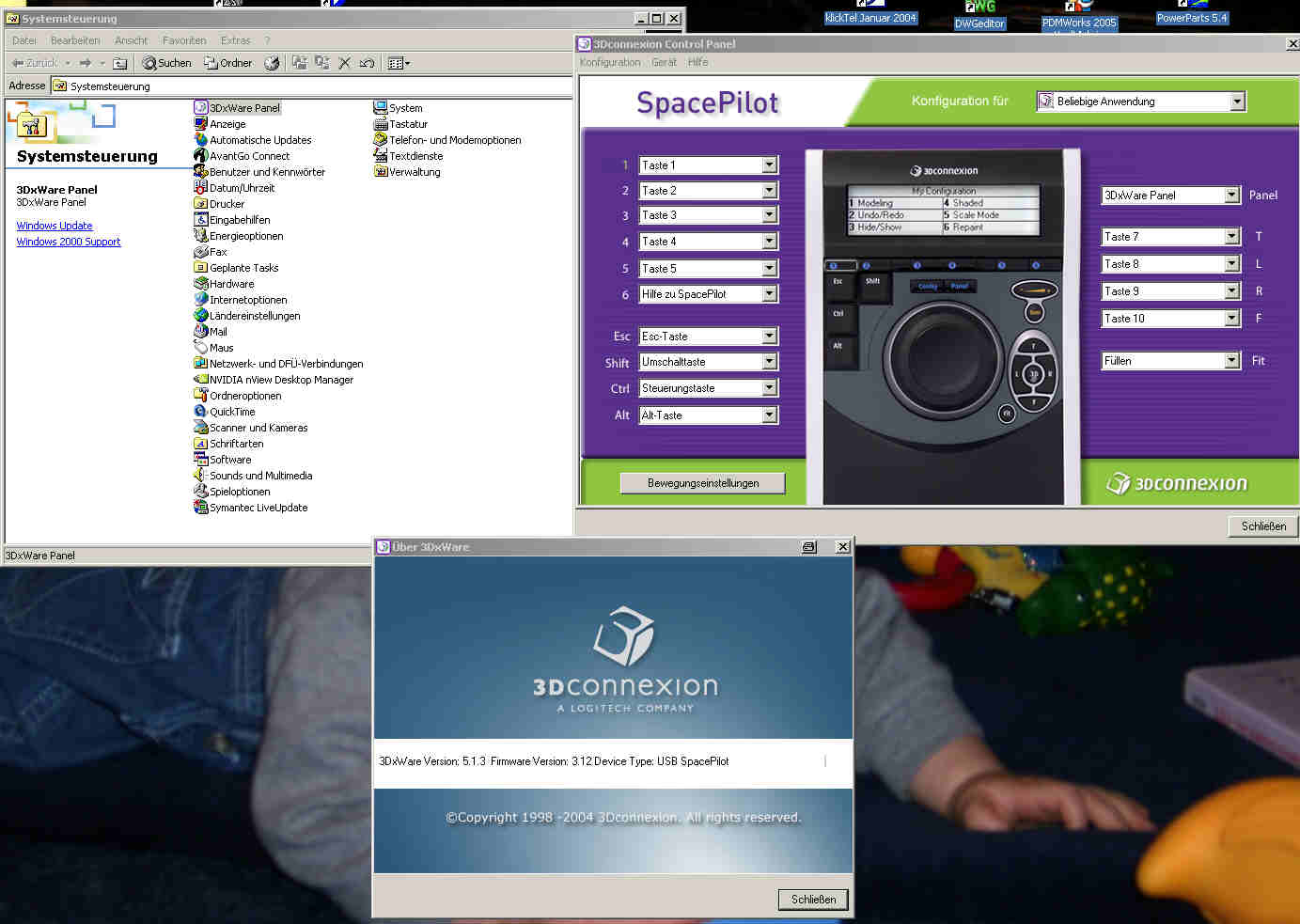Image resolution: width=1300 pixels, height=924 pixels.
Task: Open Symantec LiveUpdate item
Action: pyautogui.click(x=251, y=508)
